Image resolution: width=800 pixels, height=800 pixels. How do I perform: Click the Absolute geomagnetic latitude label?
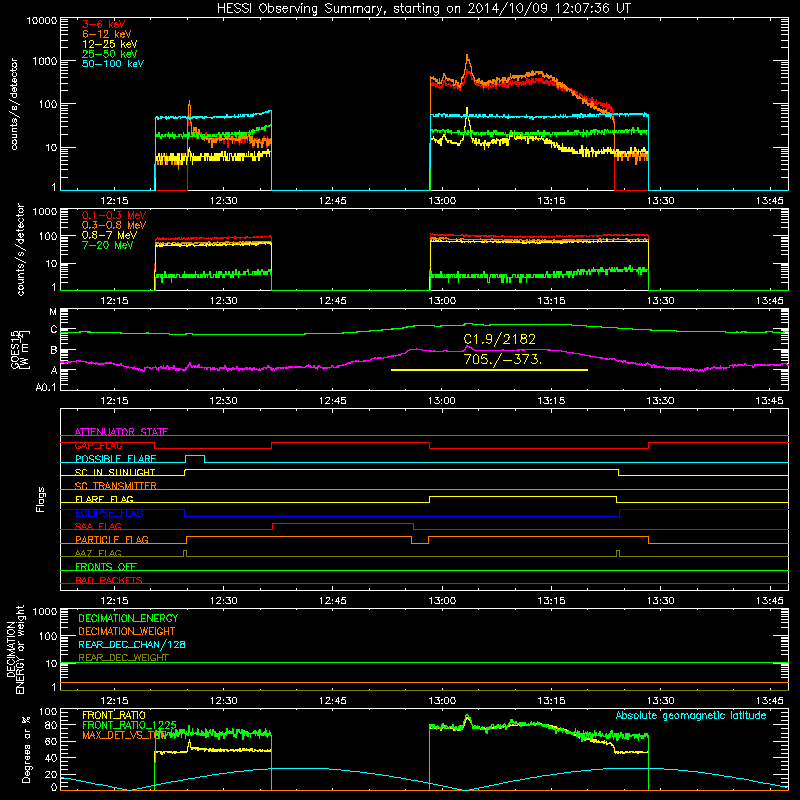691,715
